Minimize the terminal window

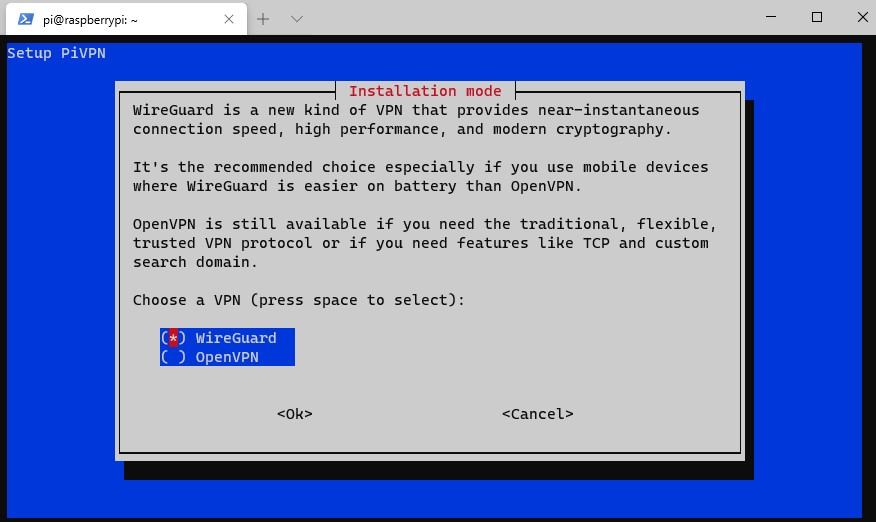click(771, 17)
